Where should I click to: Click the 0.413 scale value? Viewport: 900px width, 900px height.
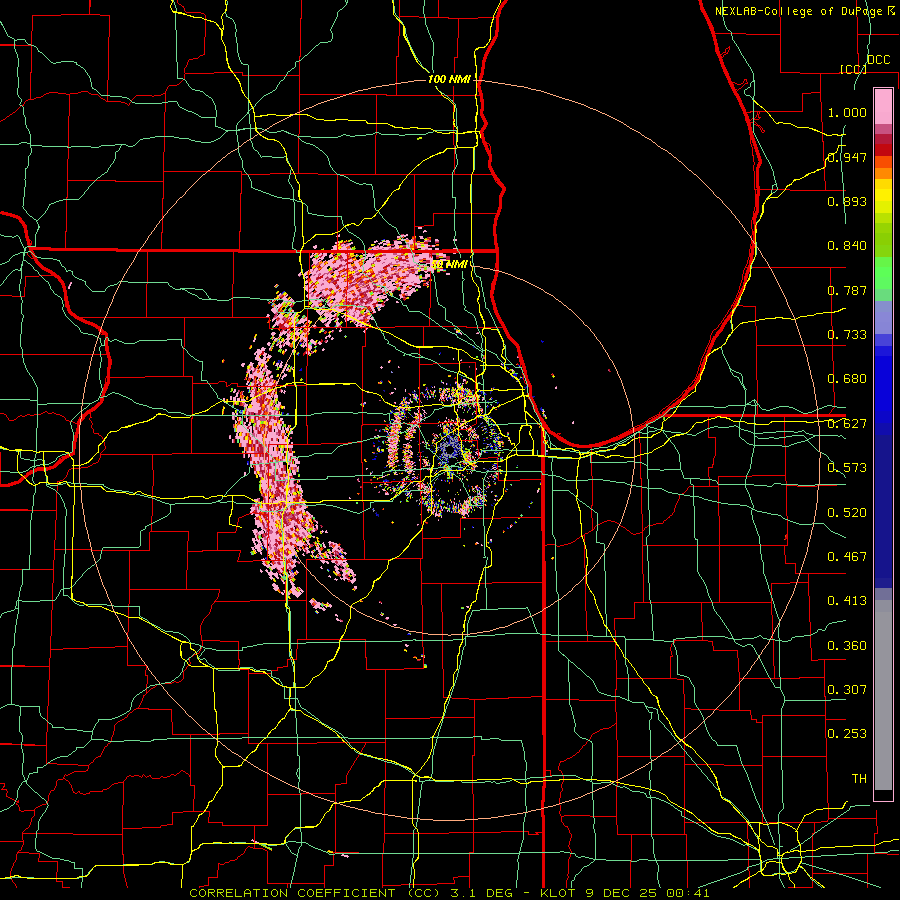(847, 601)
